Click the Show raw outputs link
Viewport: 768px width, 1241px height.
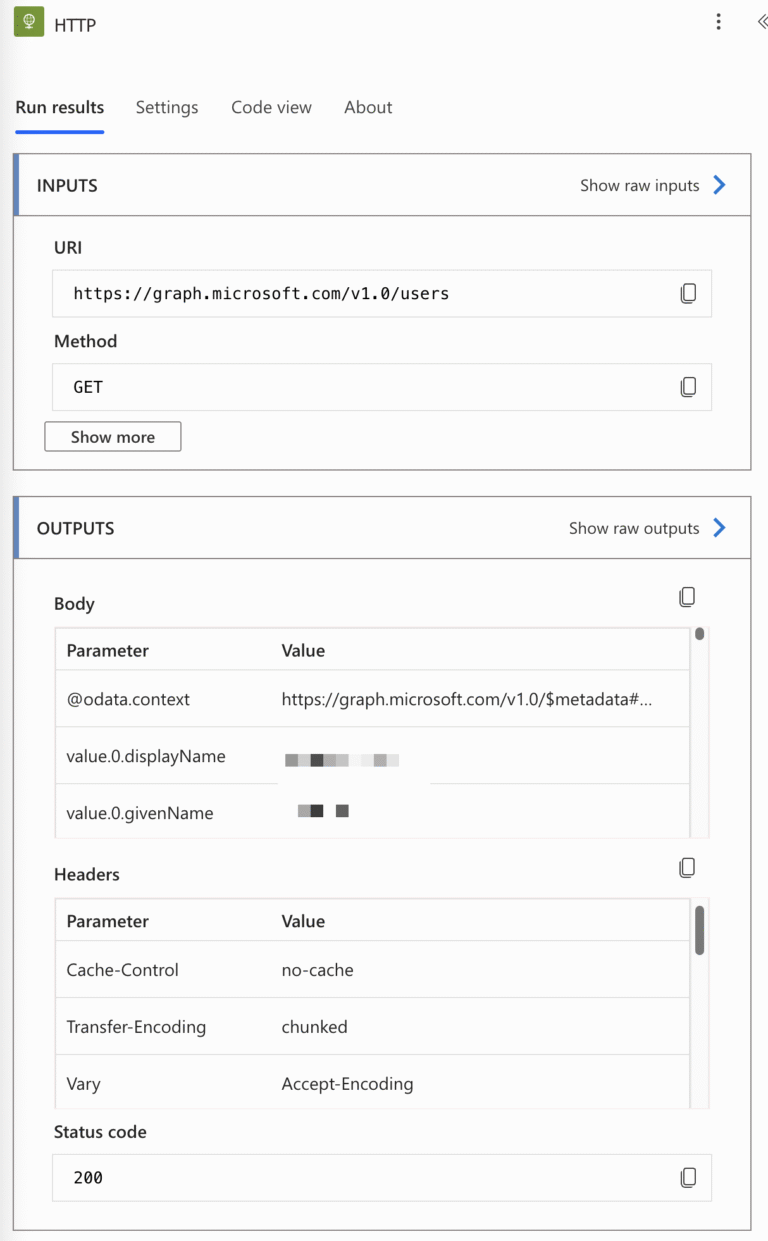(x=632, y=528)
